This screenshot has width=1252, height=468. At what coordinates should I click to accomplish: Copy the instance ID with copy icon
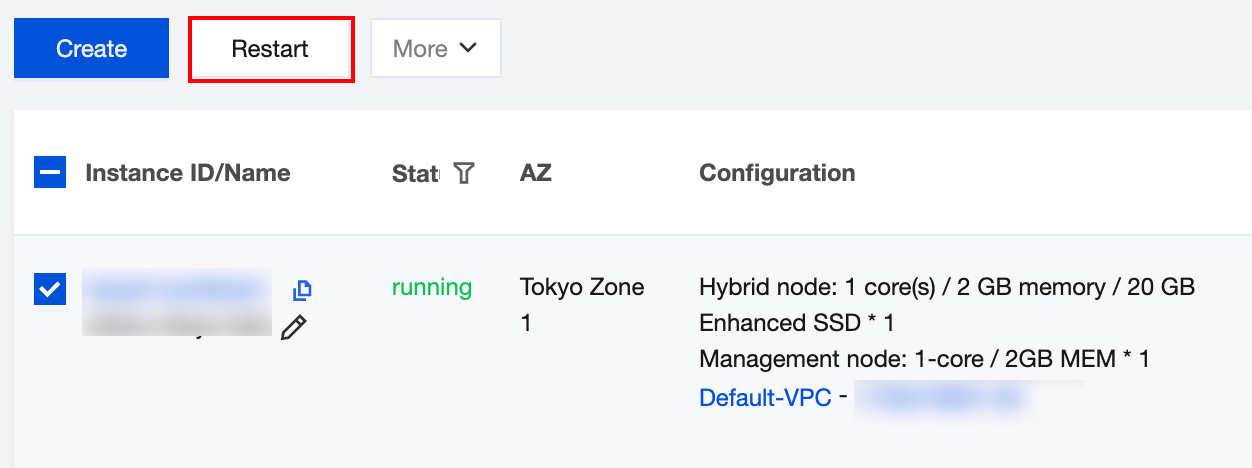[x=302, y=290]
